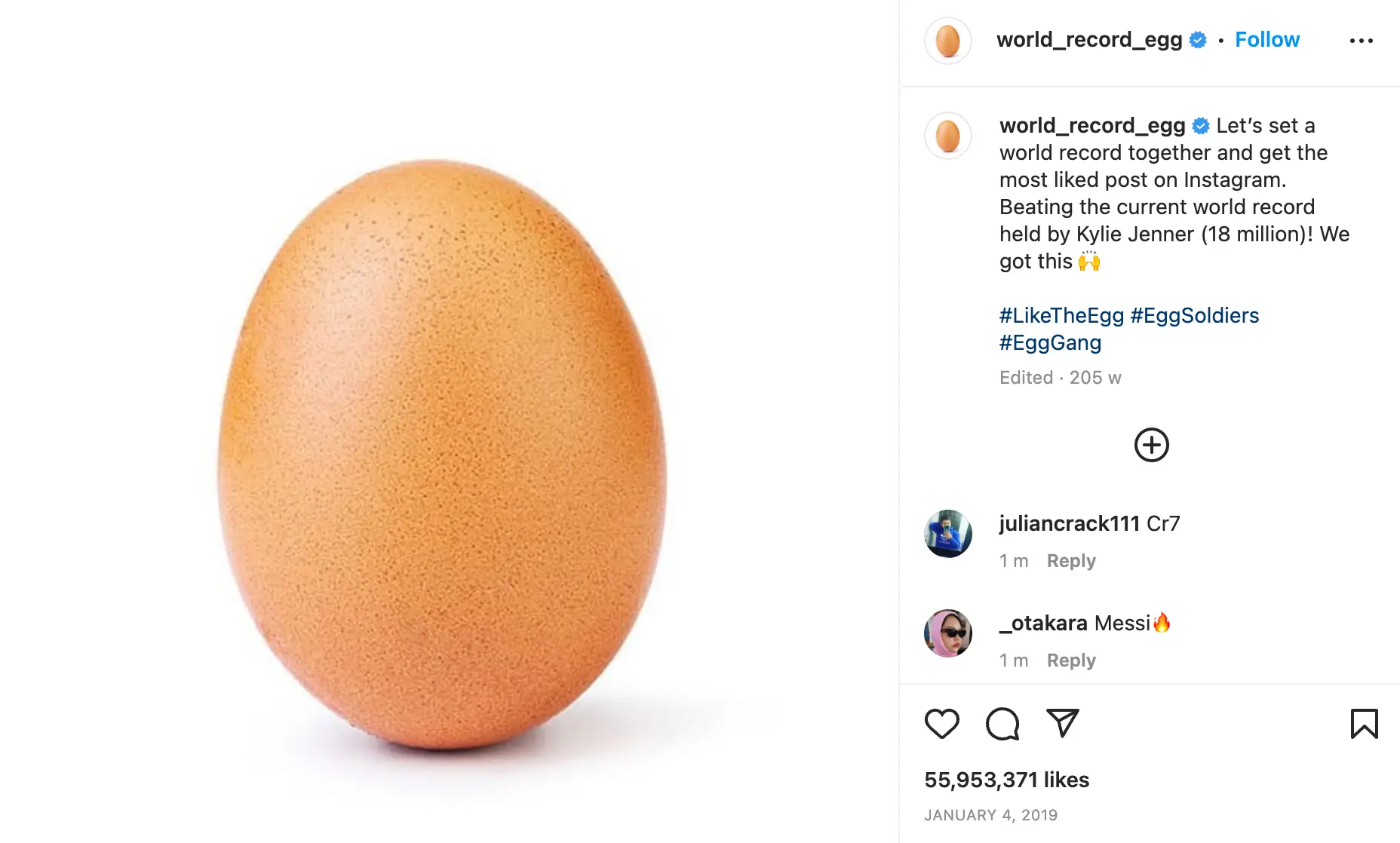
Task: Reply to juliancrack111's comment
Action: [1070, 561]
